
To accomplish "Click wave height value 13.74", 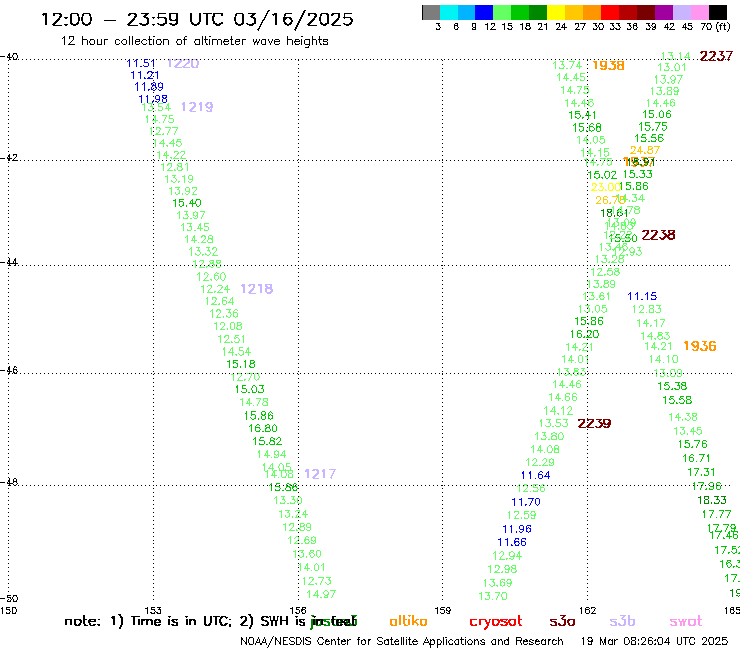I will (567, 65).
